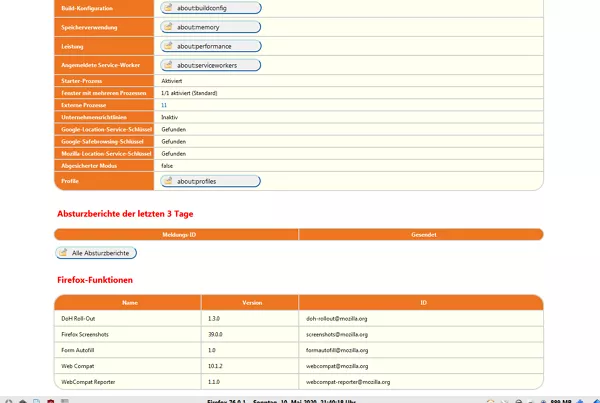Open about:profiles page

pos(210,181)
